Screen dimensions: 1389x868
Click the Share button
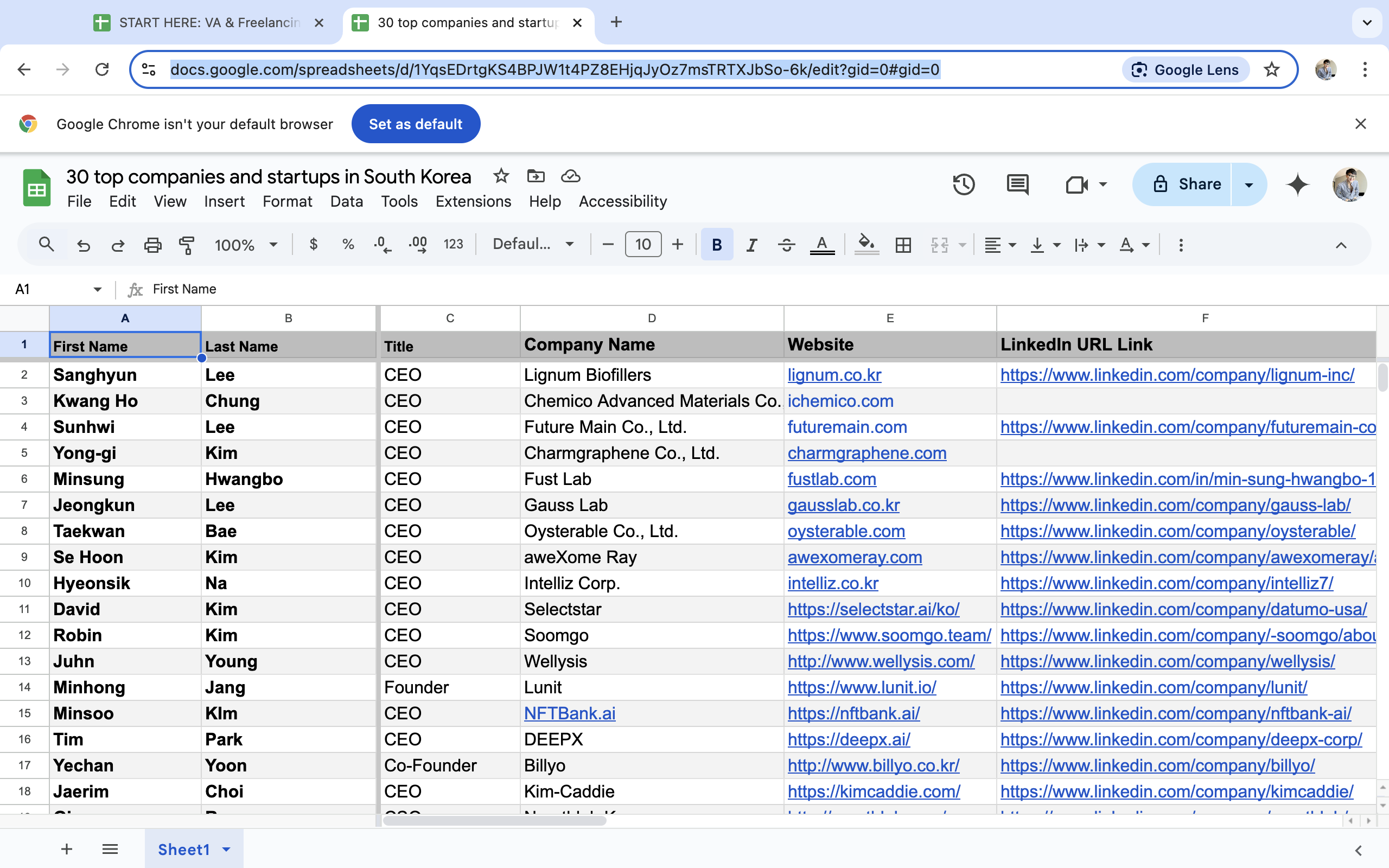pyautogui.click(x=1182, y=184)
